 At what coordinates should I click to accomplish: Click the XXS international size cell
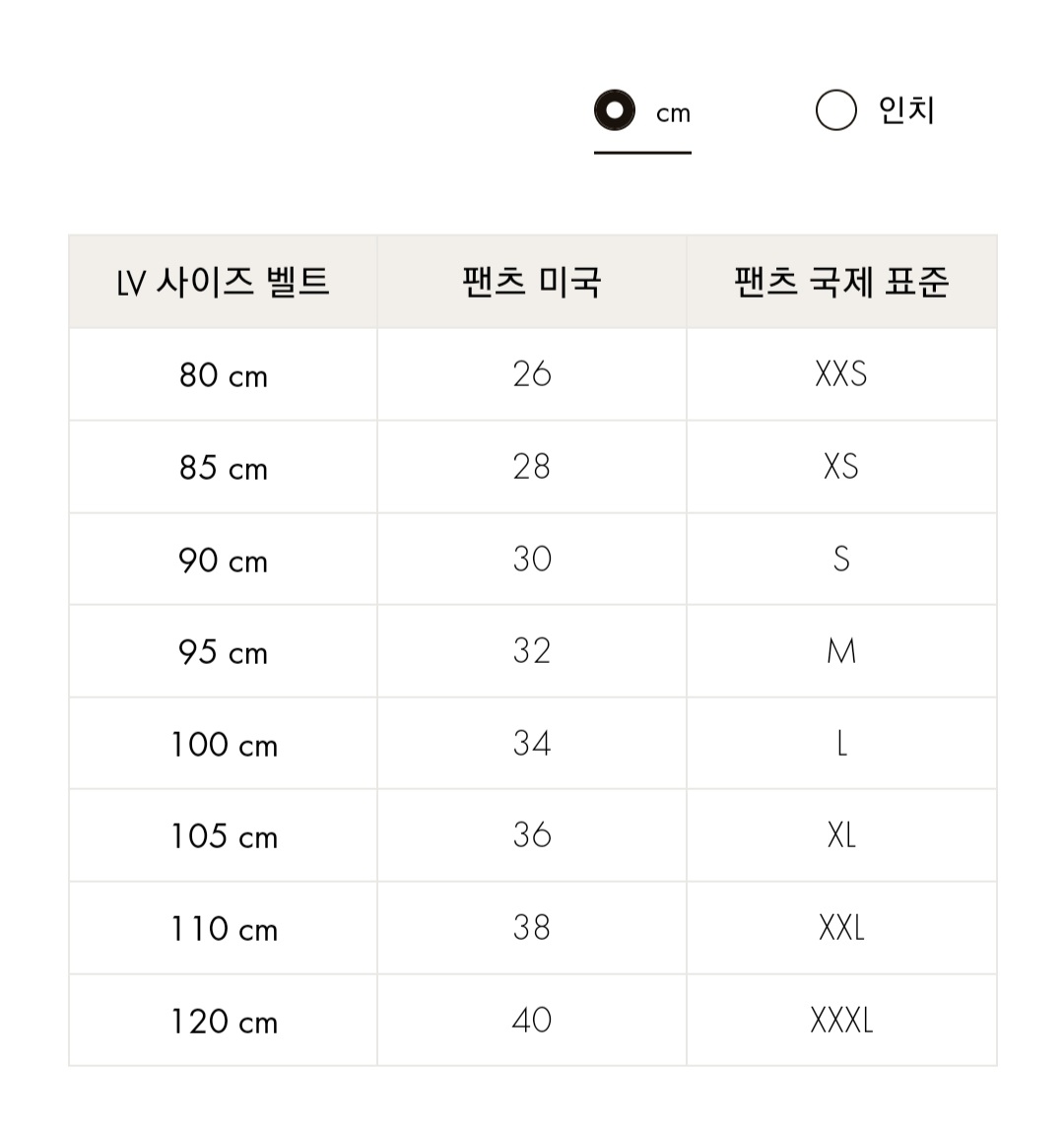[841, 375]
